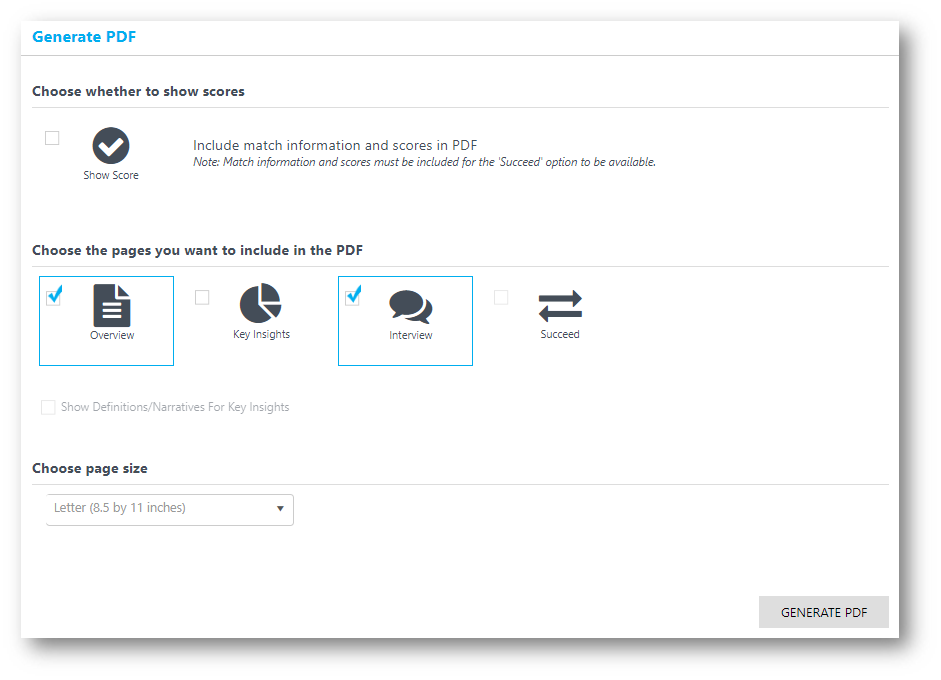Viewport: 941px width, 680px height.
Task: Click the Interview speech bubbles icon
Action: pos(410,307)
